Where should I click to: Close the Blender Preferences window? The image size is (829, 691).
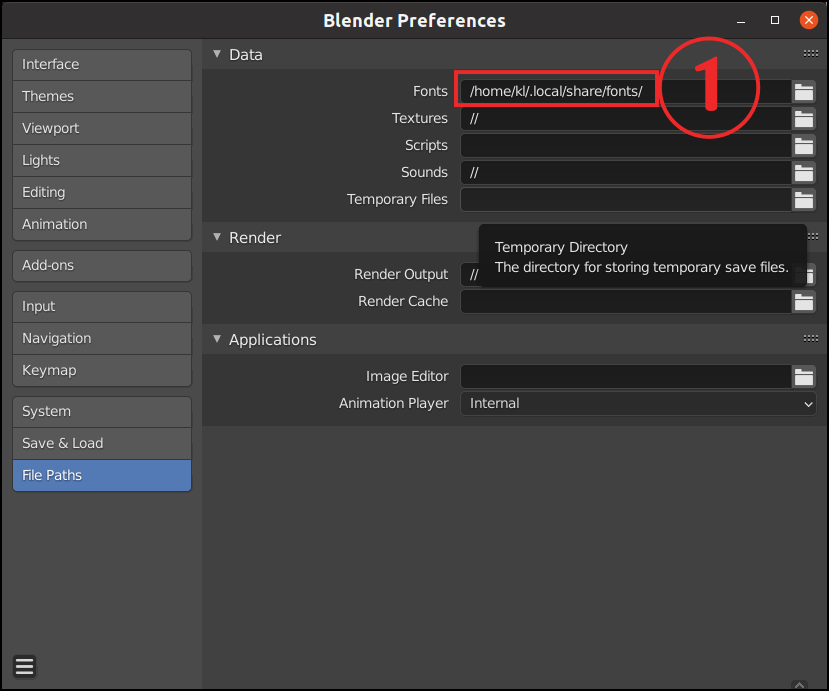click(808, 20)
